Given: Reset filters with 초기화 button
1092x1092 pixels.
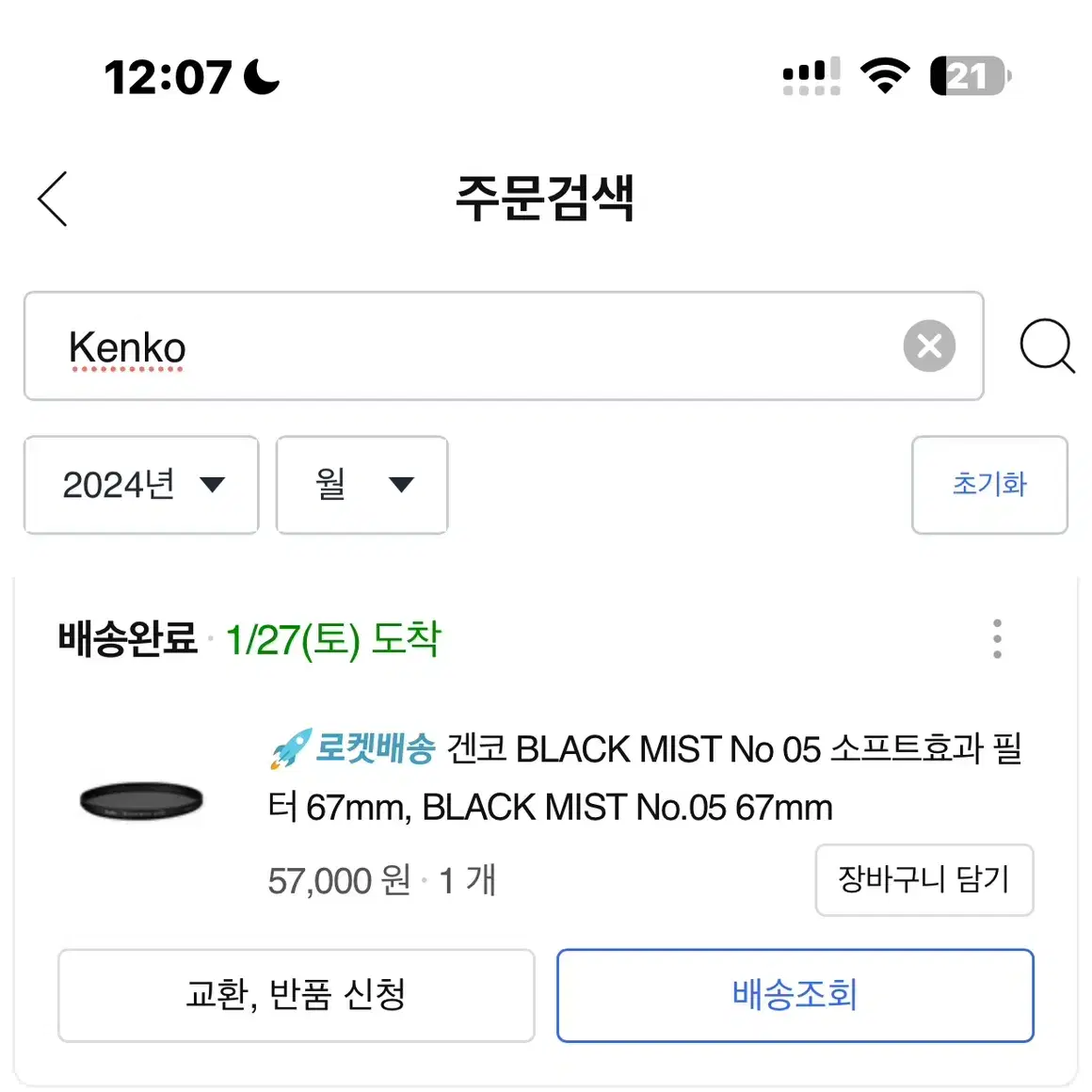Looking at the screenshot, I should tap(989, 485).
